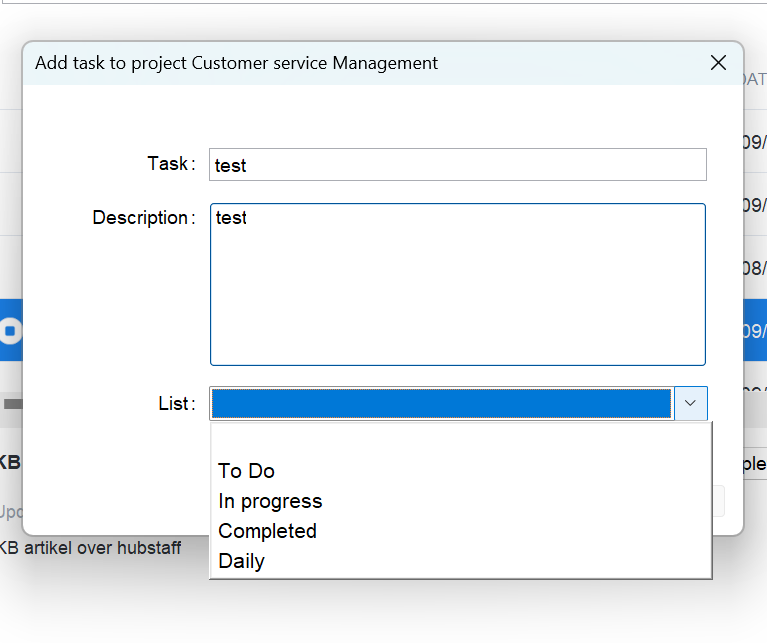
Task: Choose To Do from the list options
Action: click(x=246, y=471)
